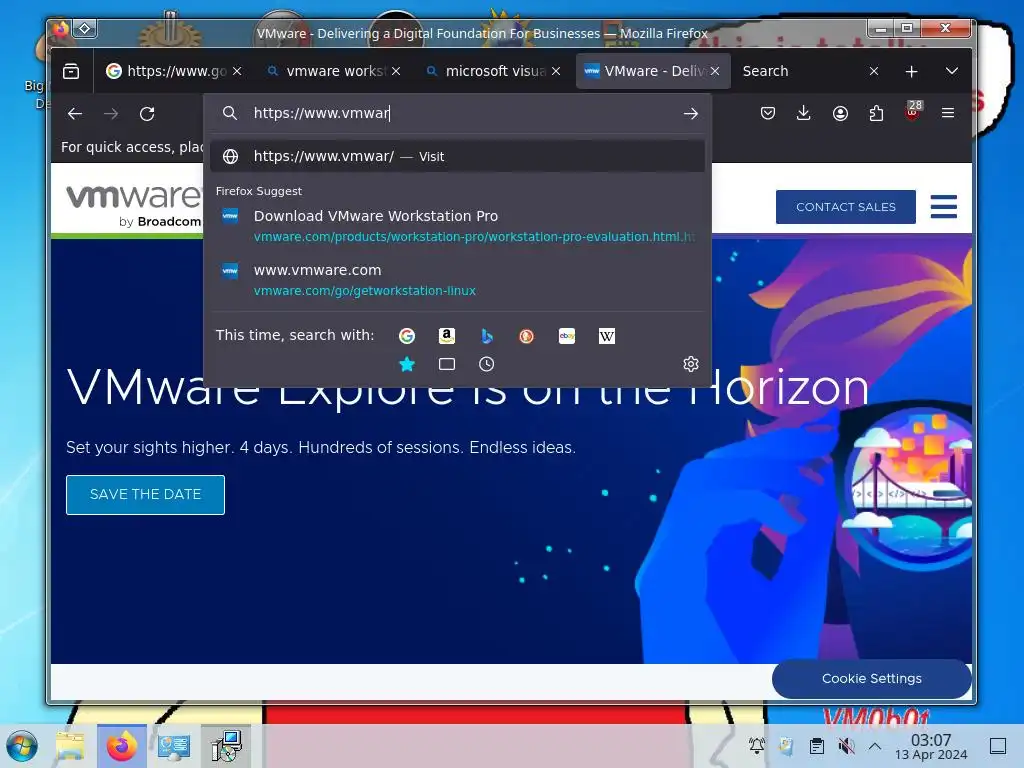Search this time with Google
This screenshot has height=768, width=1024.
tap(407, 336)
